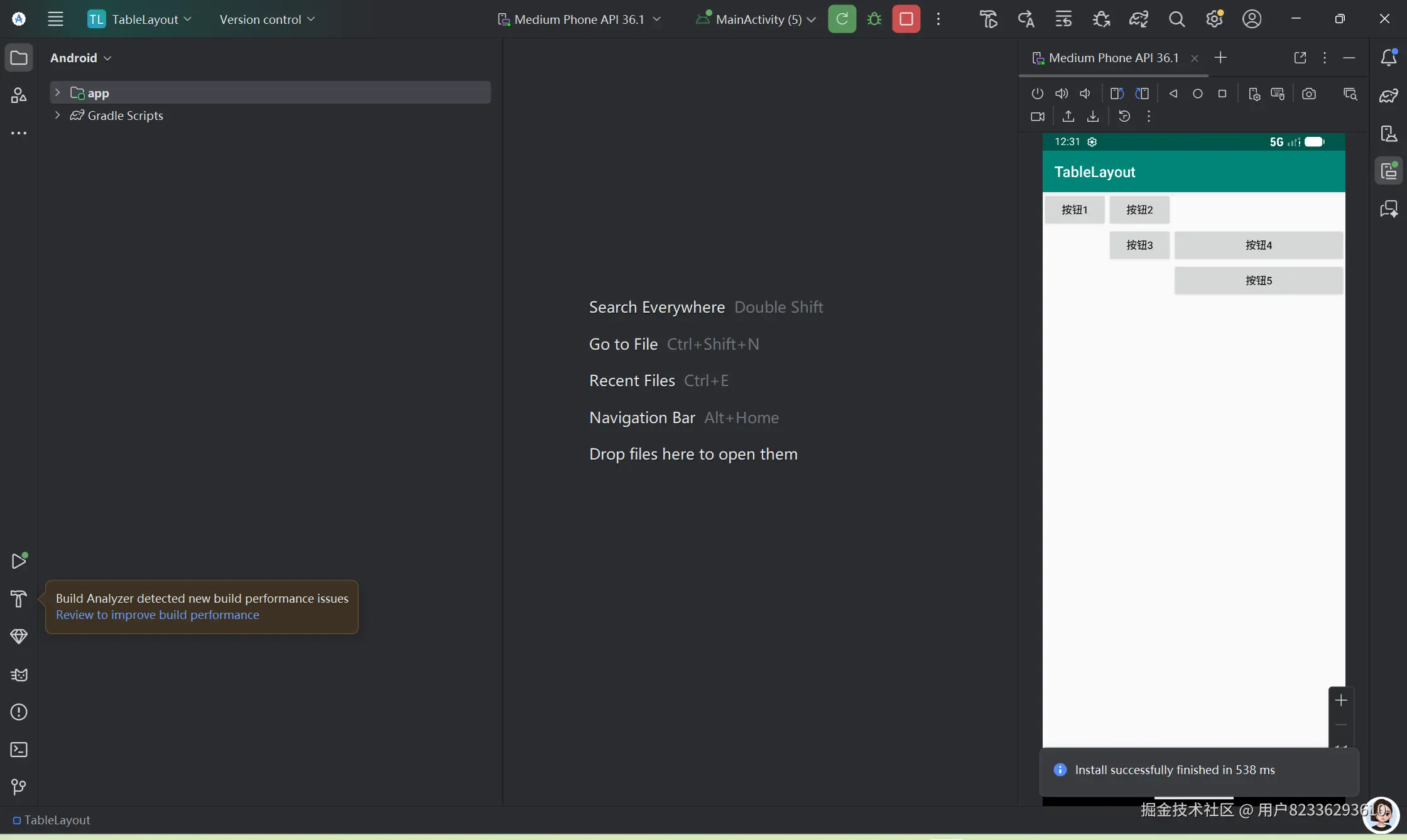Tap 按钮4 in the emulator
Viewport: 1407px width, 840px height.
point(1258,245)
